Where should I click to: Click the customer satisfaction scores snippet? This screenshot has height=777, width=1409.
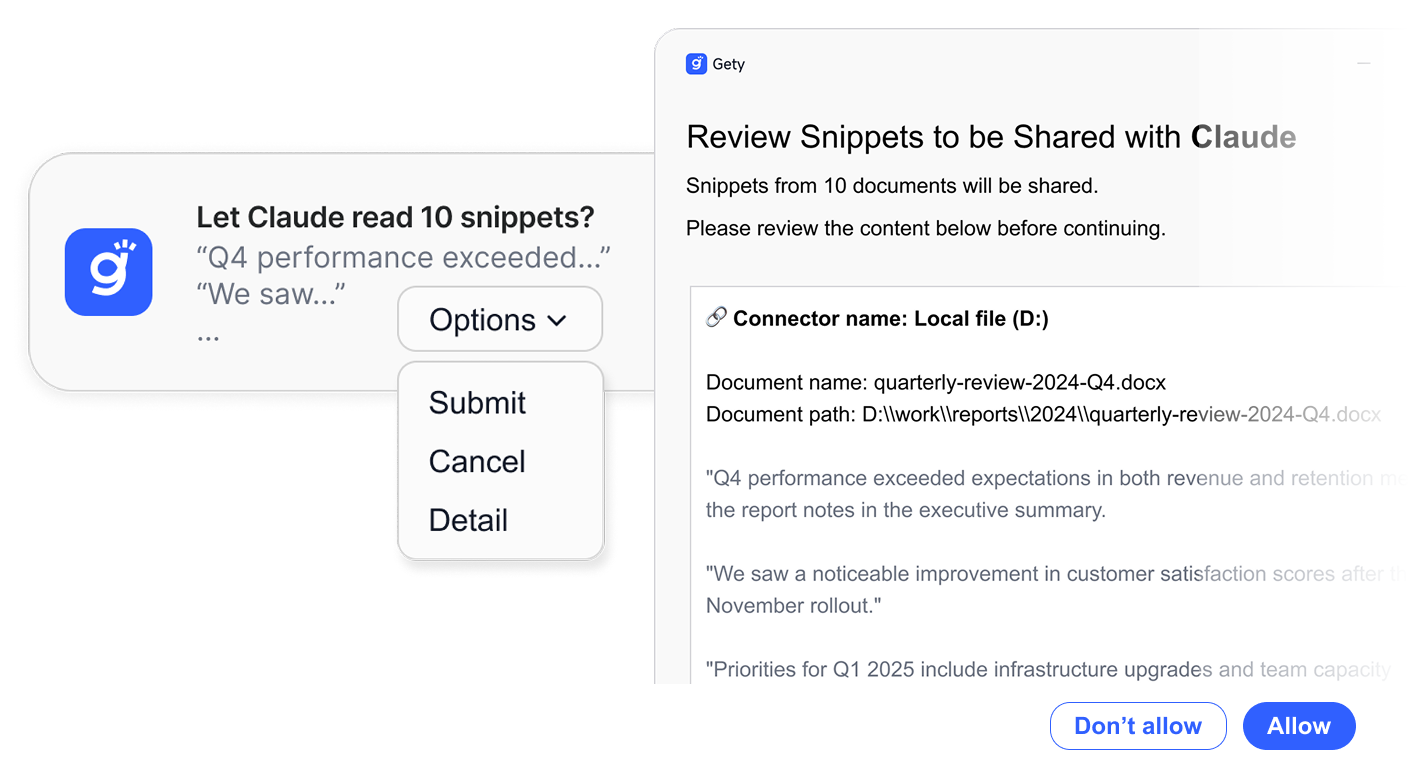point(1040,589)
